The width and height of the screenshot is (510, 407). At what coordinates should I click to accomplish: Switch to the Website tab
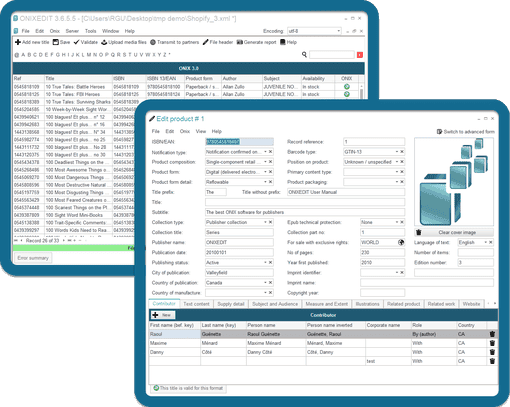[x=471, y=304]
